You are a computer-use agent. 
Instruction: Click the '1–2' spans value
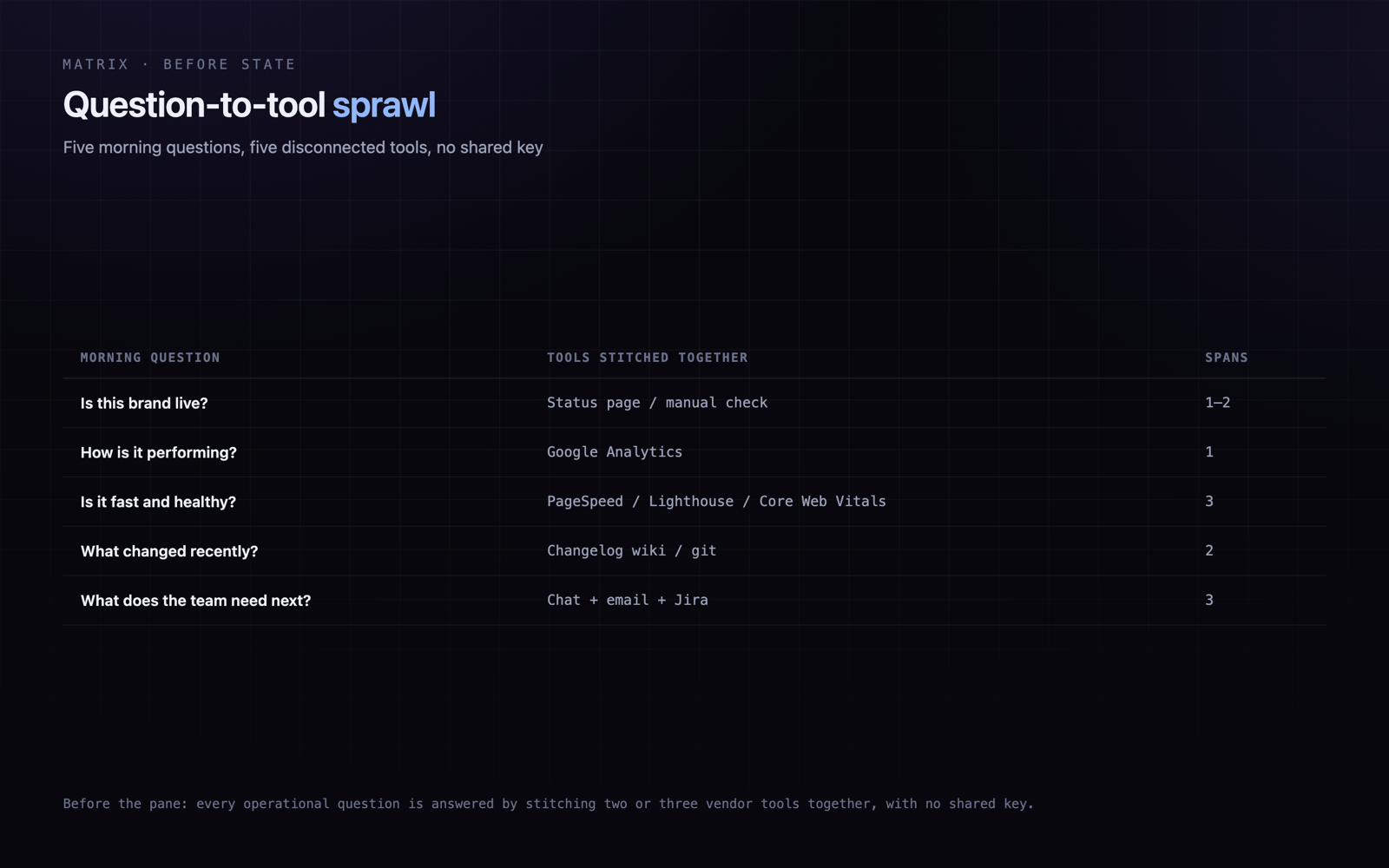1217,403
